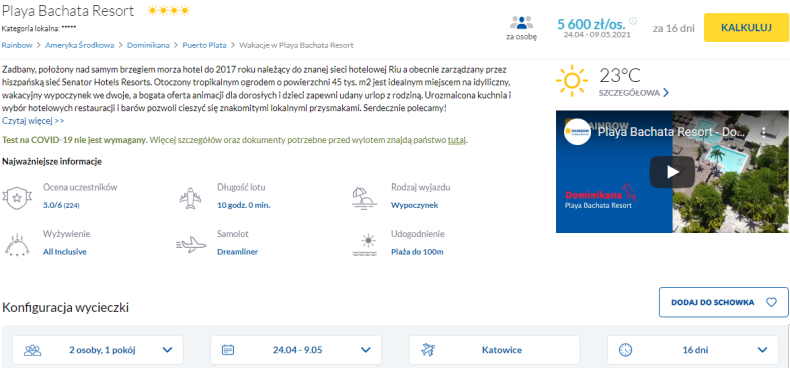Click the Wypoczynek value link

[415, 205]
